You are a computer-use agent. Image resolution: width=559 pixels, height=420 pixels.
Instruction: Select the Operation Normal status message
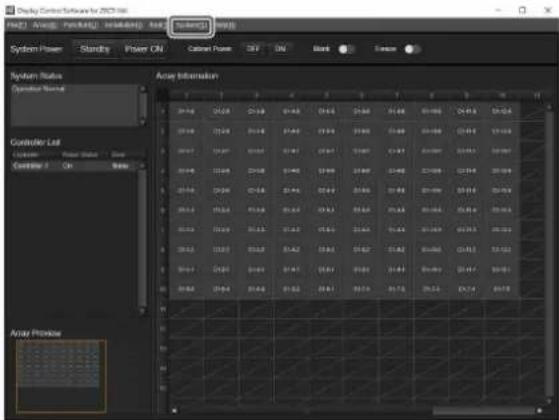[38, 89]
